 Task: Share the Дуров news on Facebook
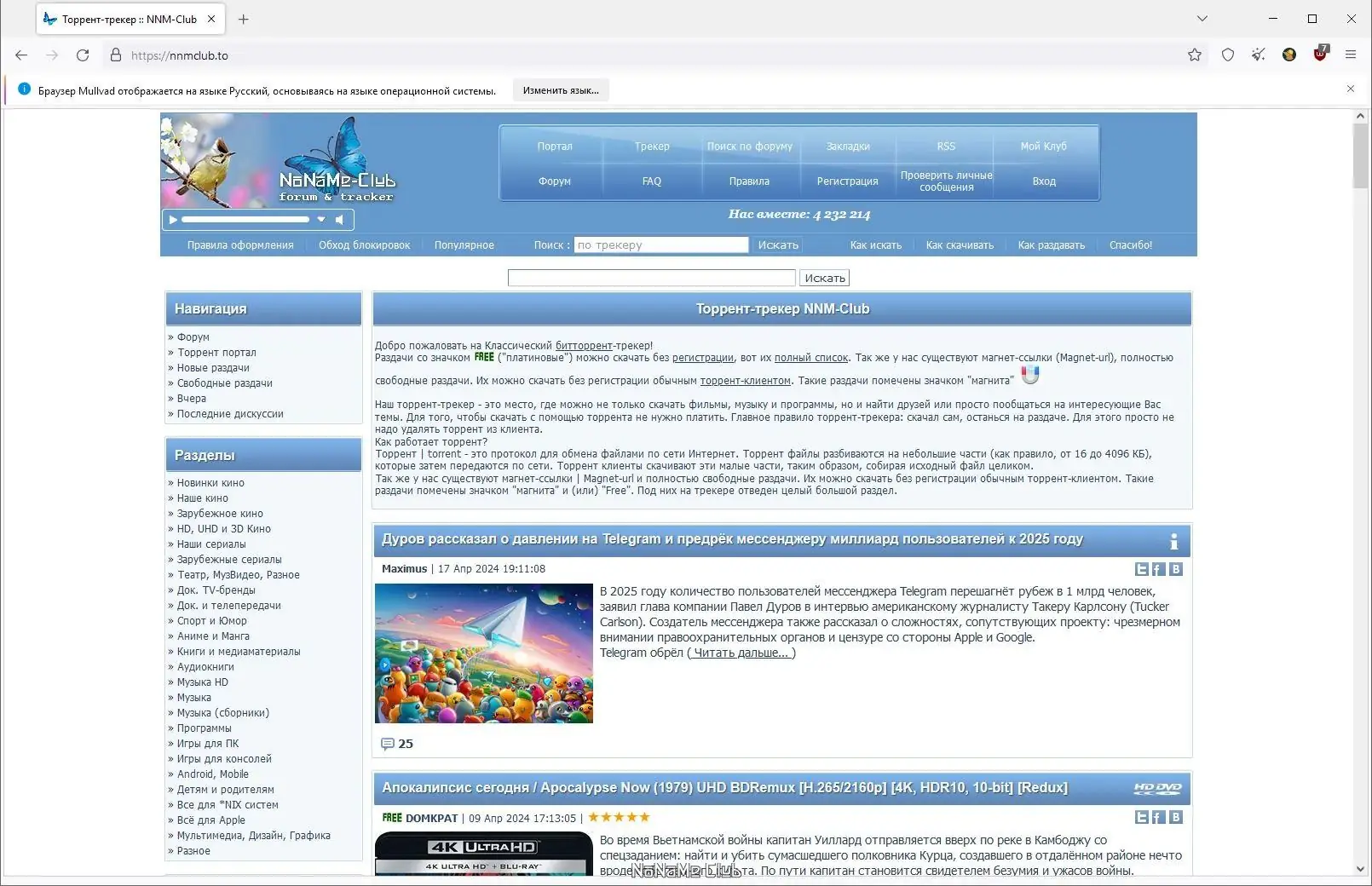[x=1159, y=569]
